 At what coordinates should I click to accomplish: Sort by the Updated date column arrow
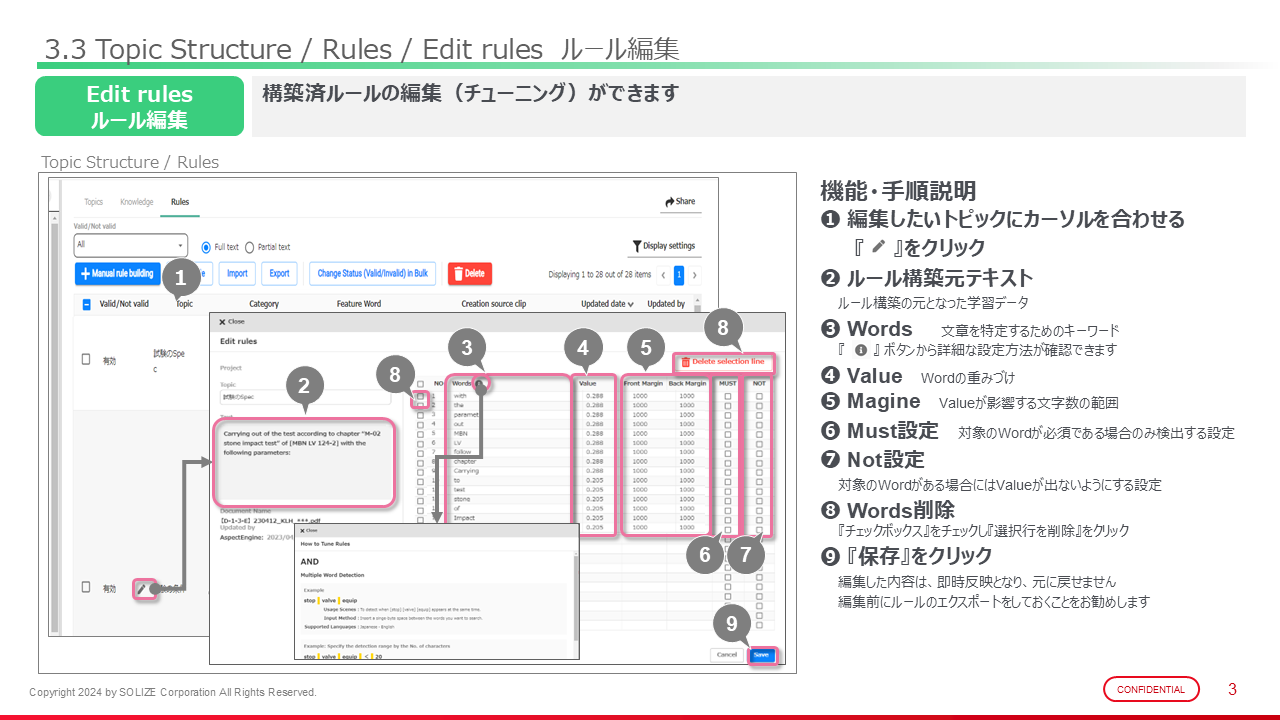point(630,304)
